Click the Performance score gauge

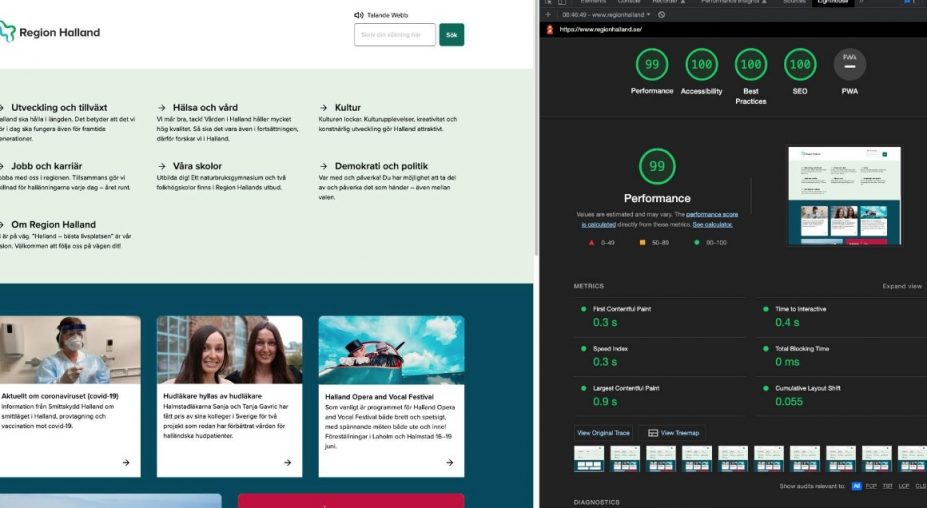pos(652,64)
